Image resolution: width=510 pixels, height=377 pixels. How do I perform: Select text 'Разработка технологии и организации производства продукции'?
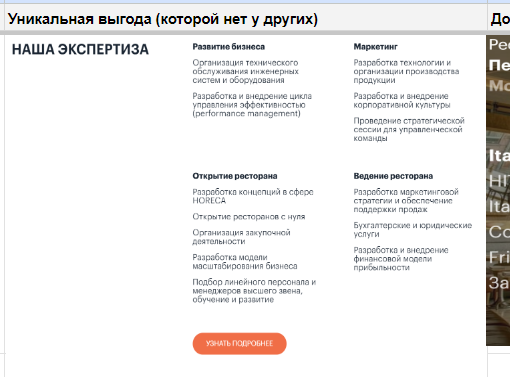pyautogui.click(x=406, y=71)
